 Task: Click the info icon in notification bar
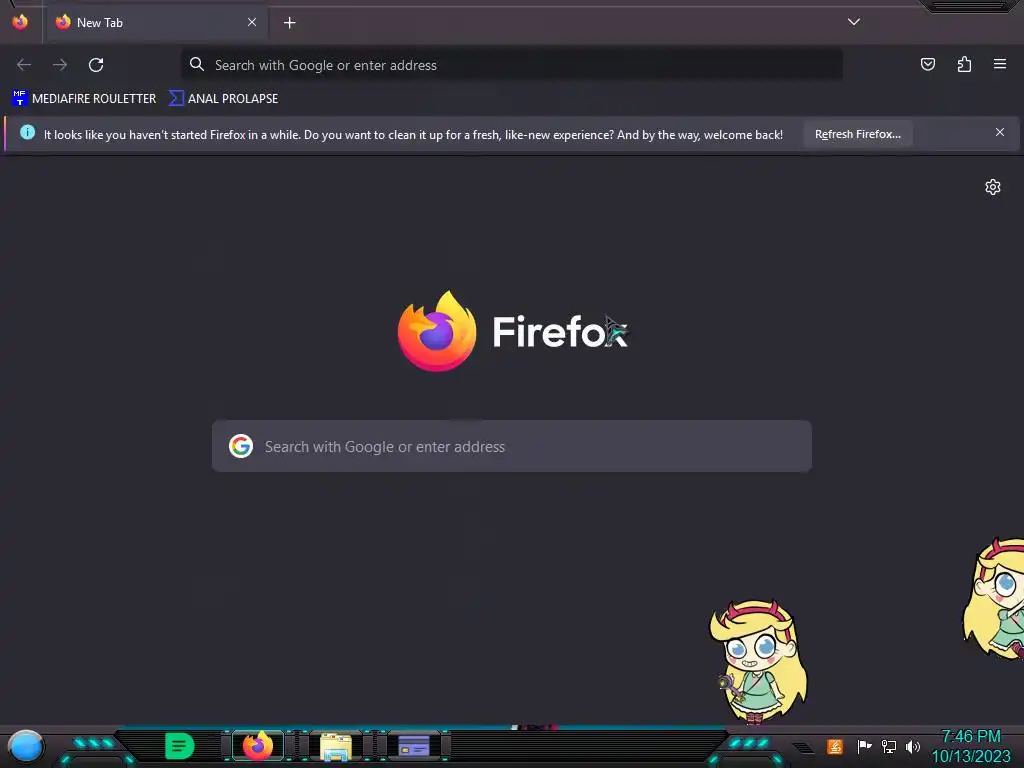tap(27, 133)
